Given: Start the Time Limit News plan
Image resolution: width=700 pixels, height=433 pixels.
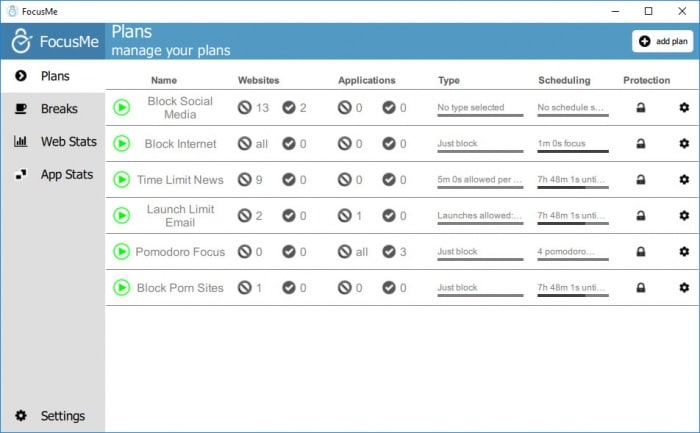Looking at the screenshot, I should pyautogui.click(x=121, y=179).
